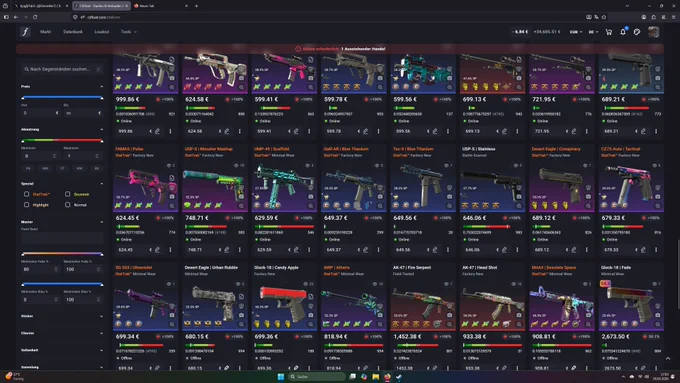Enable the StatTrak filter checkbox
This screenshot has width=680, height=383.
(x=26, y=194)
